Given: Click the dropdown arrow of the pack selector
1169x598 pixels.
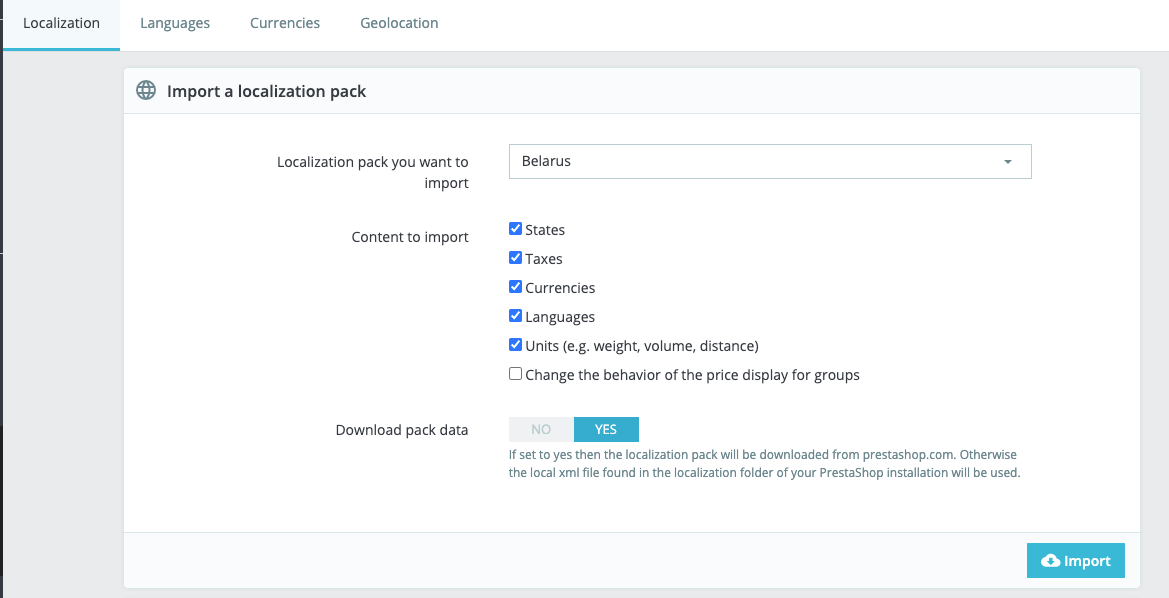Looking at the screenshot, I should [1007, 162].
